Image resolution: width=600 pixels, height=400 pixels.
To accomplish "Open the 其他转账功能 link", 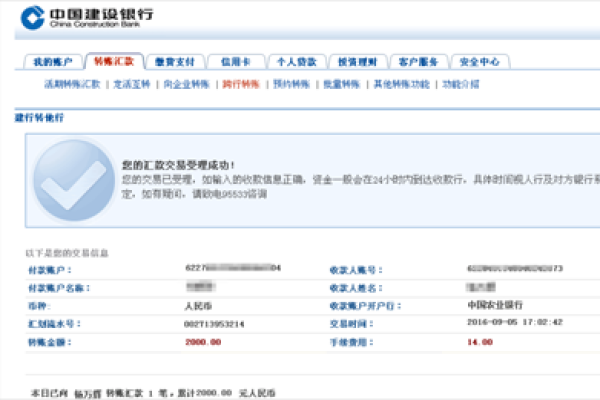I will (401, 84).
